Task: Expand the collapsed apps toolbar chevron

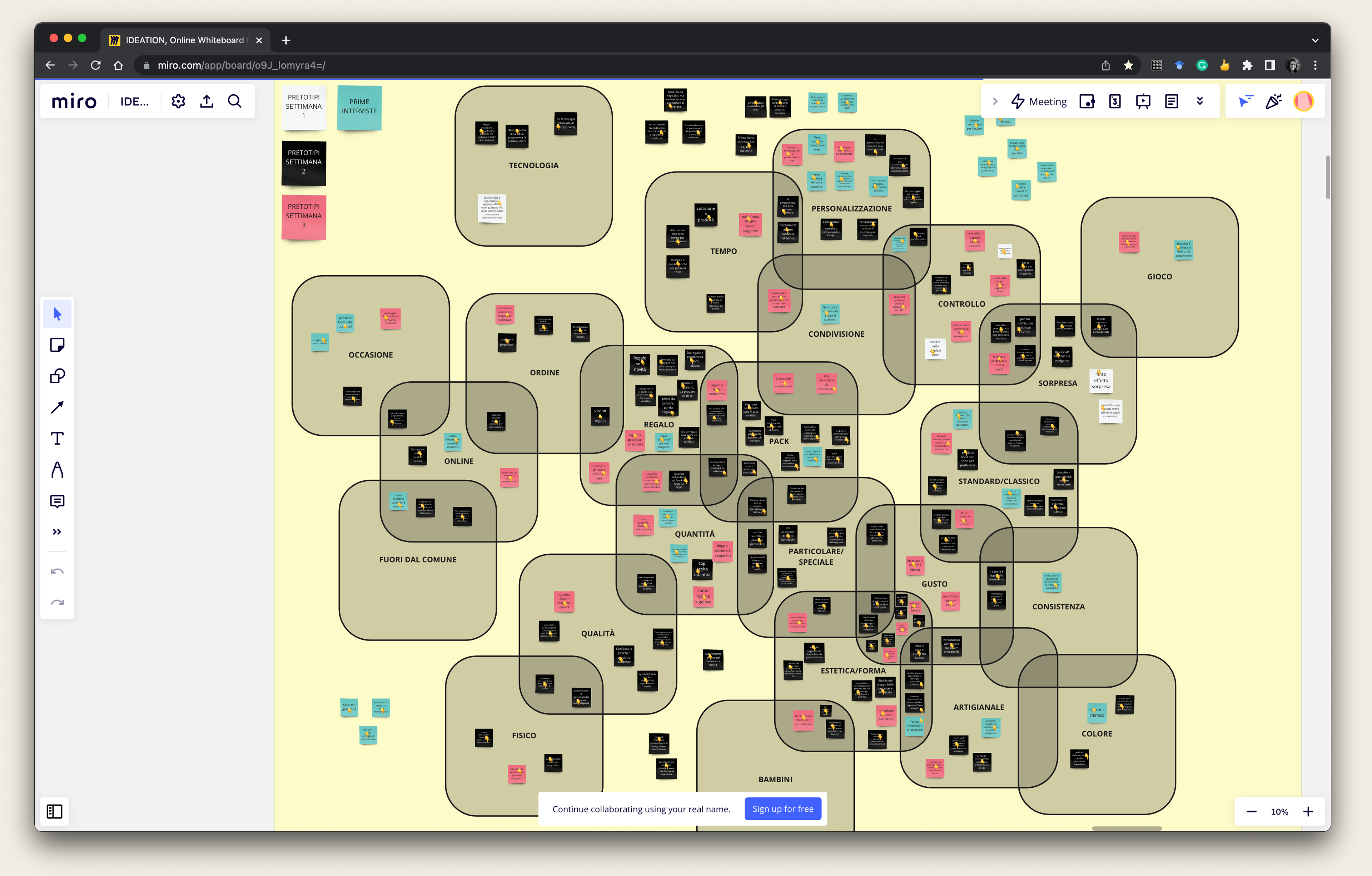Action: coord(995,102)
